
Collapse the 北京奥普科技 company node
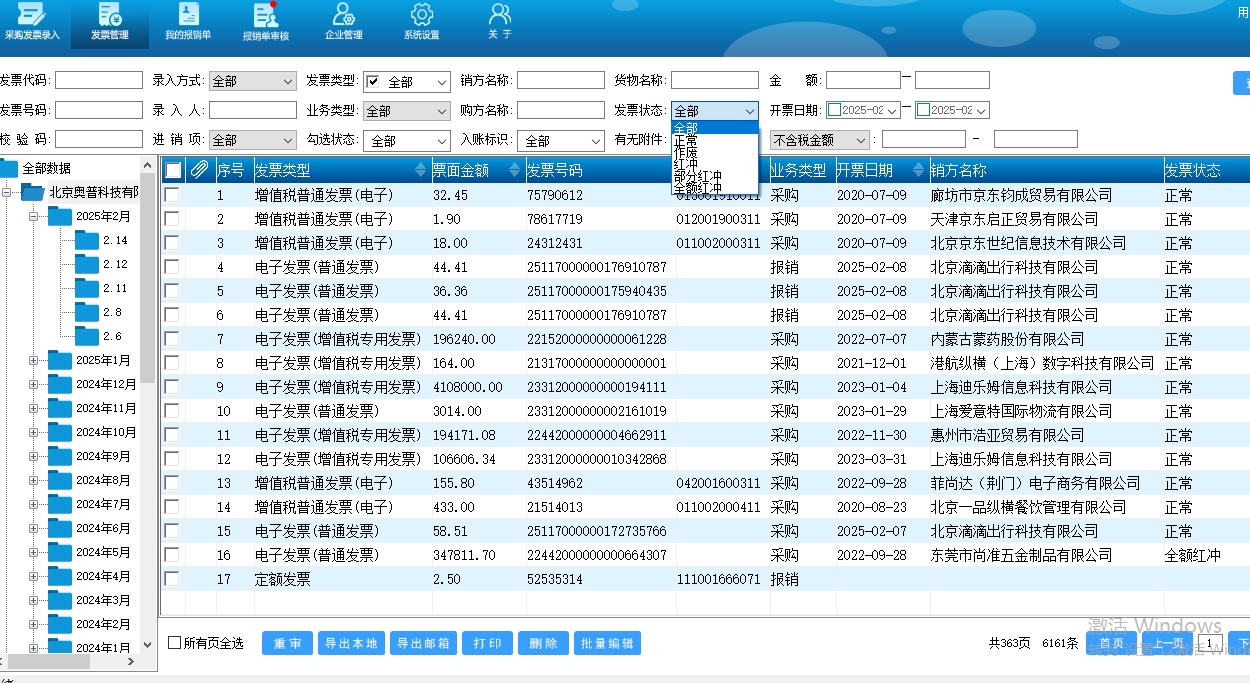(x=6, y=192)
